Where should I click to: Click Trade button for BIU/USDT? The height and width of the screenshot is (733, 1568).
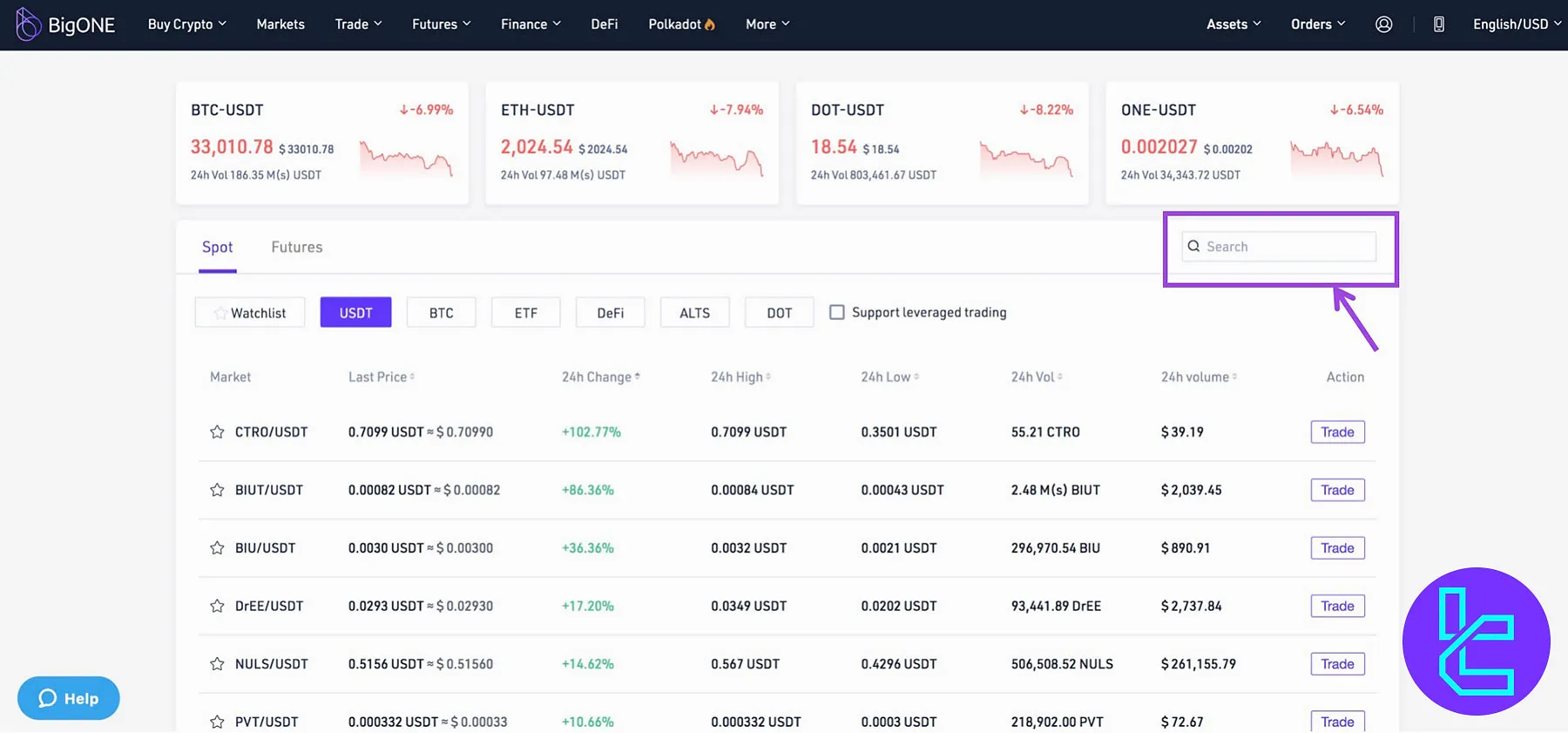pyautogui.click(x=1338, y=548)
